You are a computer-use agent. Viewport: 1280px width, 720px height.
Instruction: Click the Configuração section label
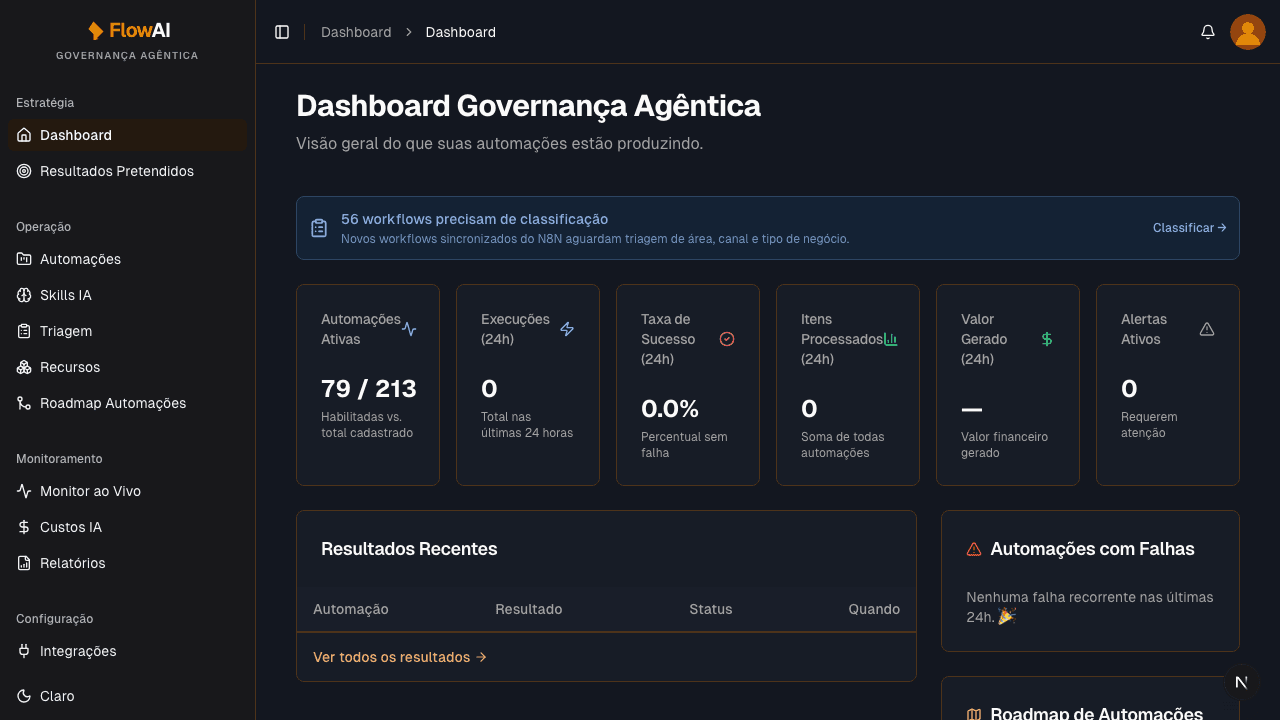(x=55, y=619)
